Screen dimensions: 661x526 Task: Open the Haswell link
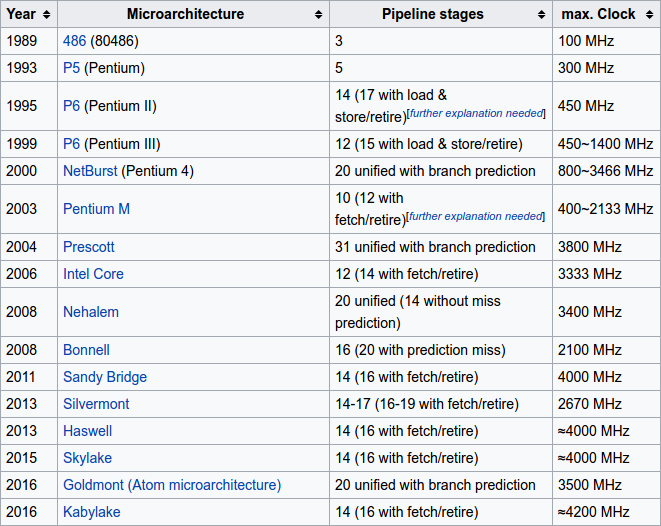coord(88,431)
